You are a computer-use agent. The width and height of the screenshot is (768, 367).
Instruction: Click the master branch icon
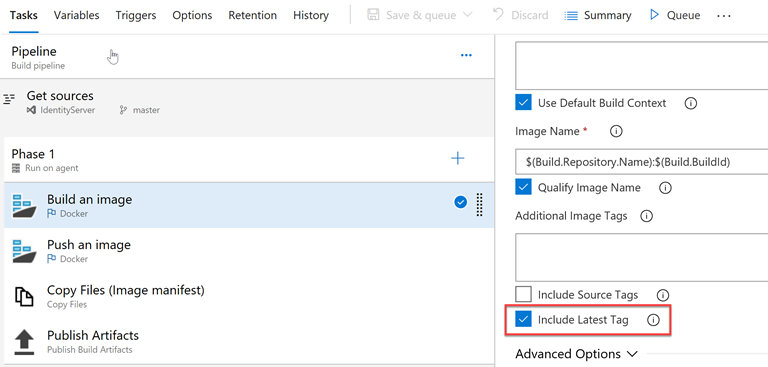coord(123,110)
